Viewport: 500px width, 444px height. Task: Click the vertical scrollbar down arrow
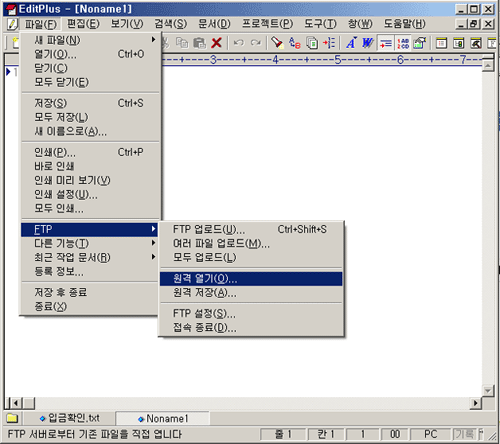(x=488, y=390)
